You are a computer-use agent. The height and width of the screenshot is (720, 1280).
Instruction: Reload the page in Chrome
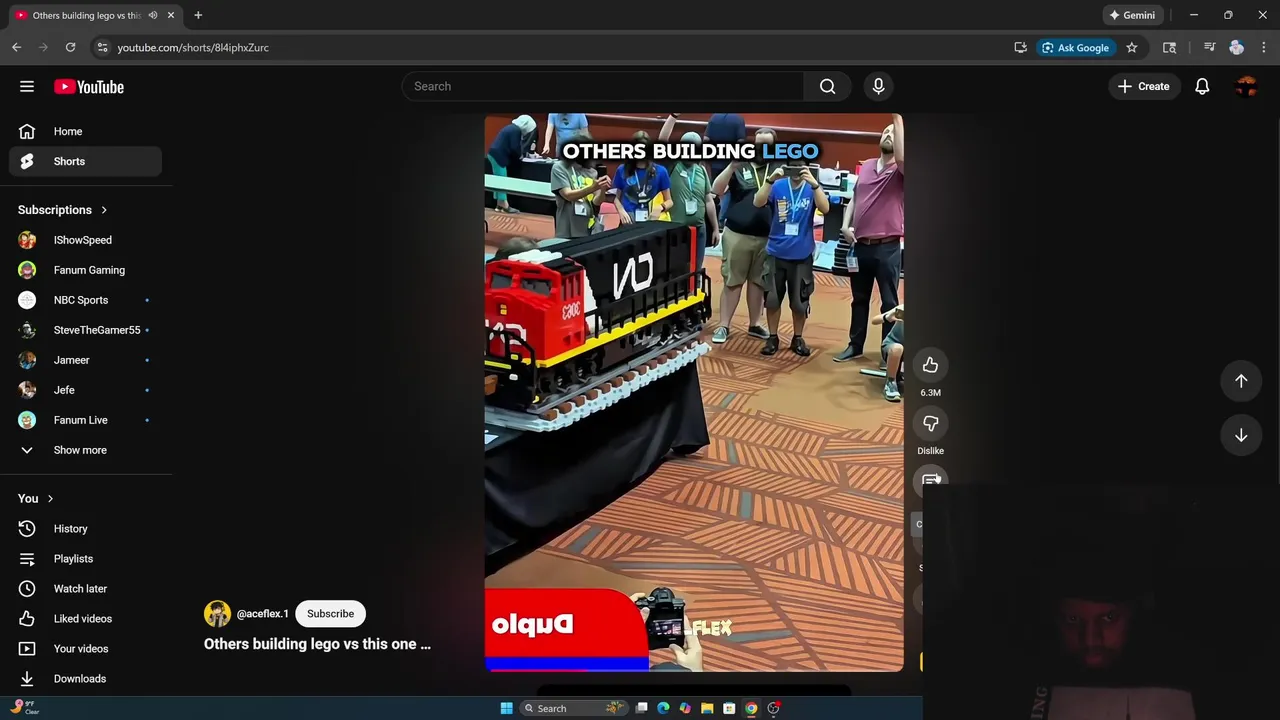(x=70, y=47)
